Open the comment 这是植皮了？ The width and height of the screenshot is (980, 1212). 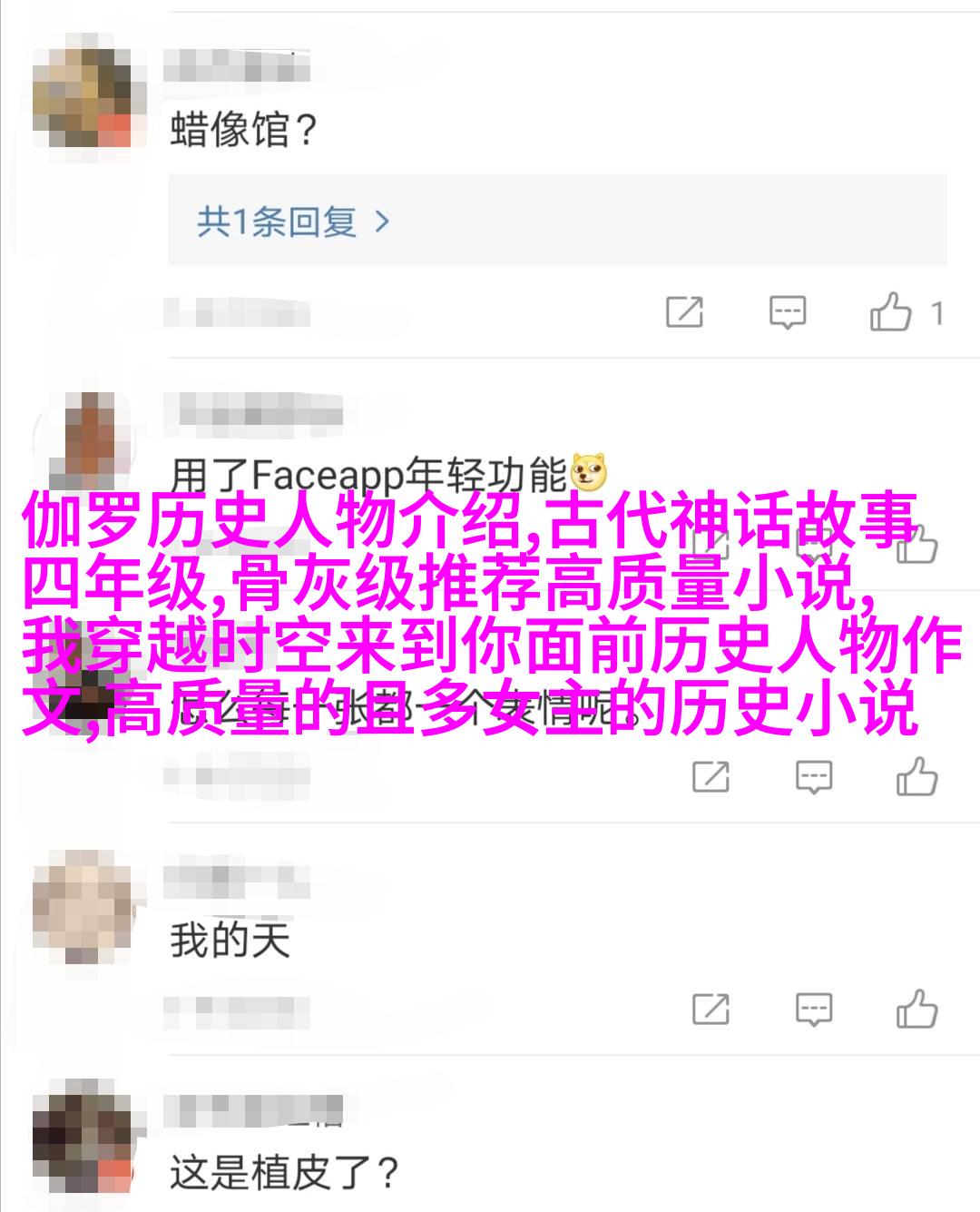coord(284,1171)
